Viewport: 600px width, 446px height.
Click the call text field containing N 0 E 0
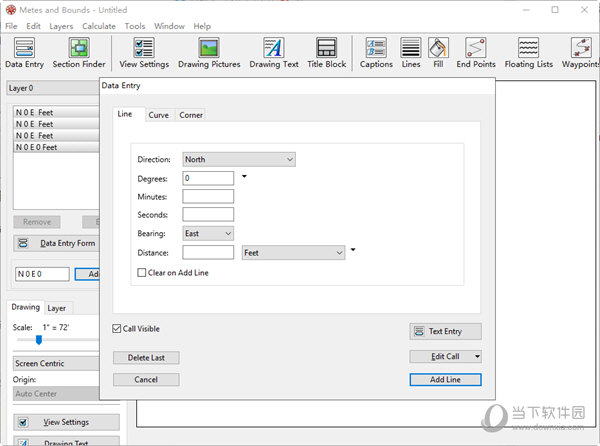(x=42, y=274)
